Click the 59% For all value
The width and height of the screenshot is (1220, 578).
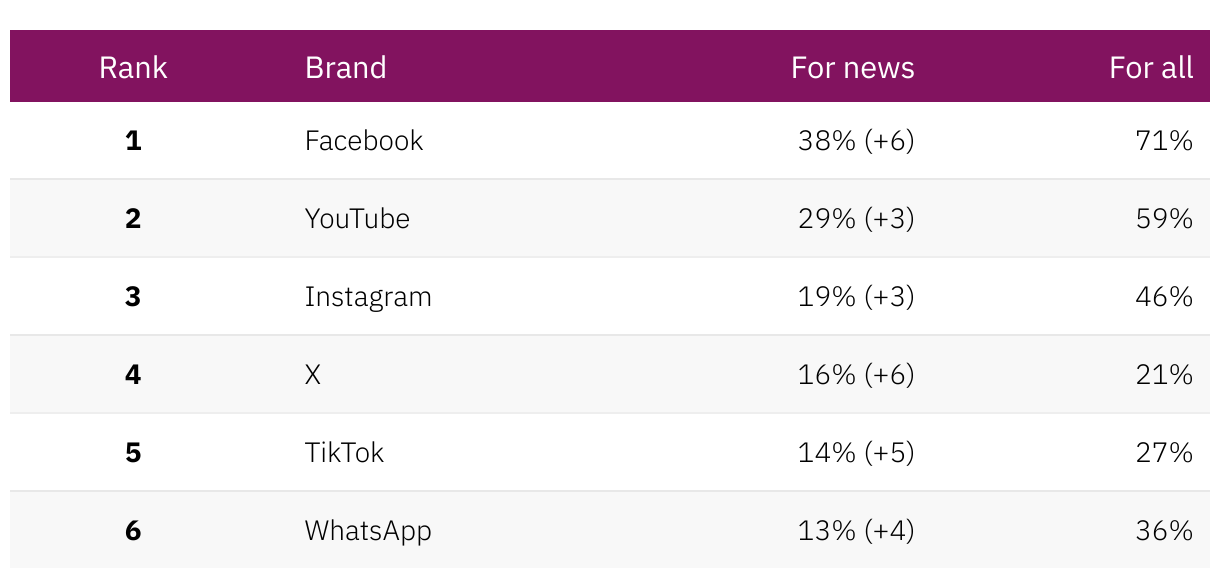(x=1164, y=219)
